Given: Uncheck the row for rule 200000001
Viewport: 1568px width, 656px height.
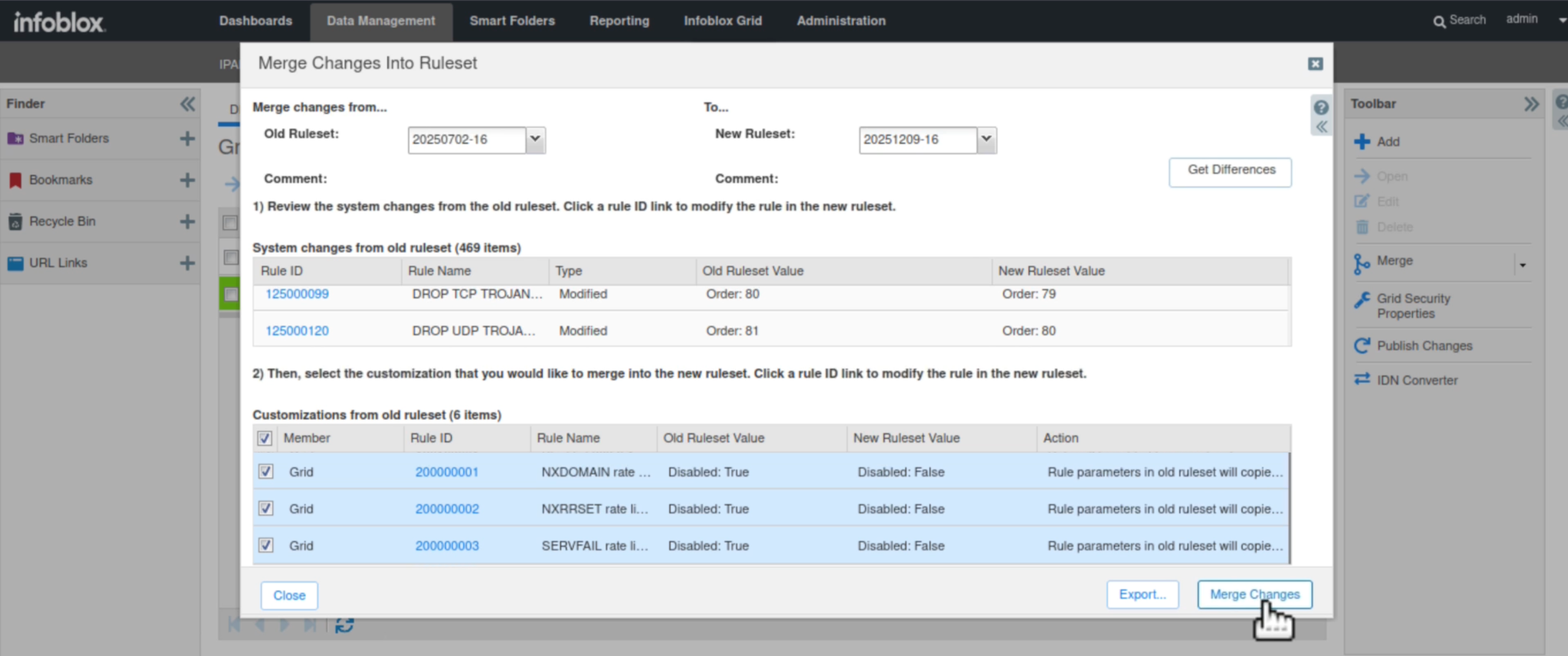Looking at the screenshot, I should point(265,472).
